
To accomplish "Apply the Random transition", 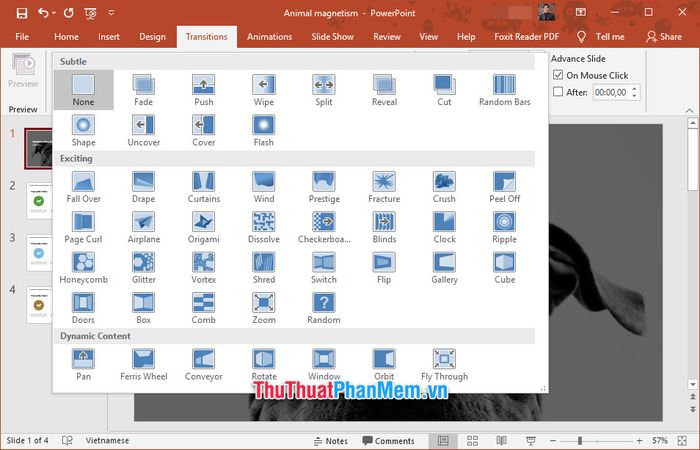I will pyautogui.click(x=324, y=308).
